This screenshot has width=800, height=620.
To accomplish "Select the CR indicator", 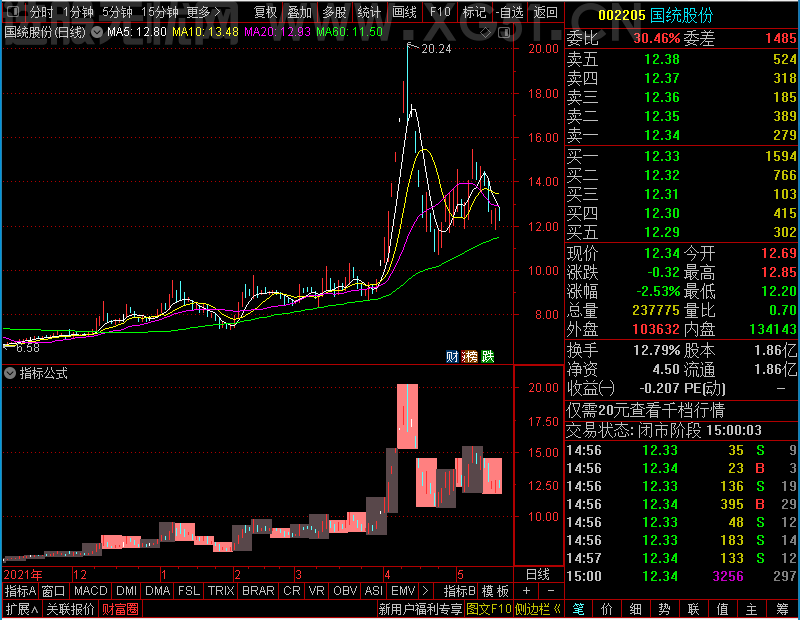I will pos(291,591).
